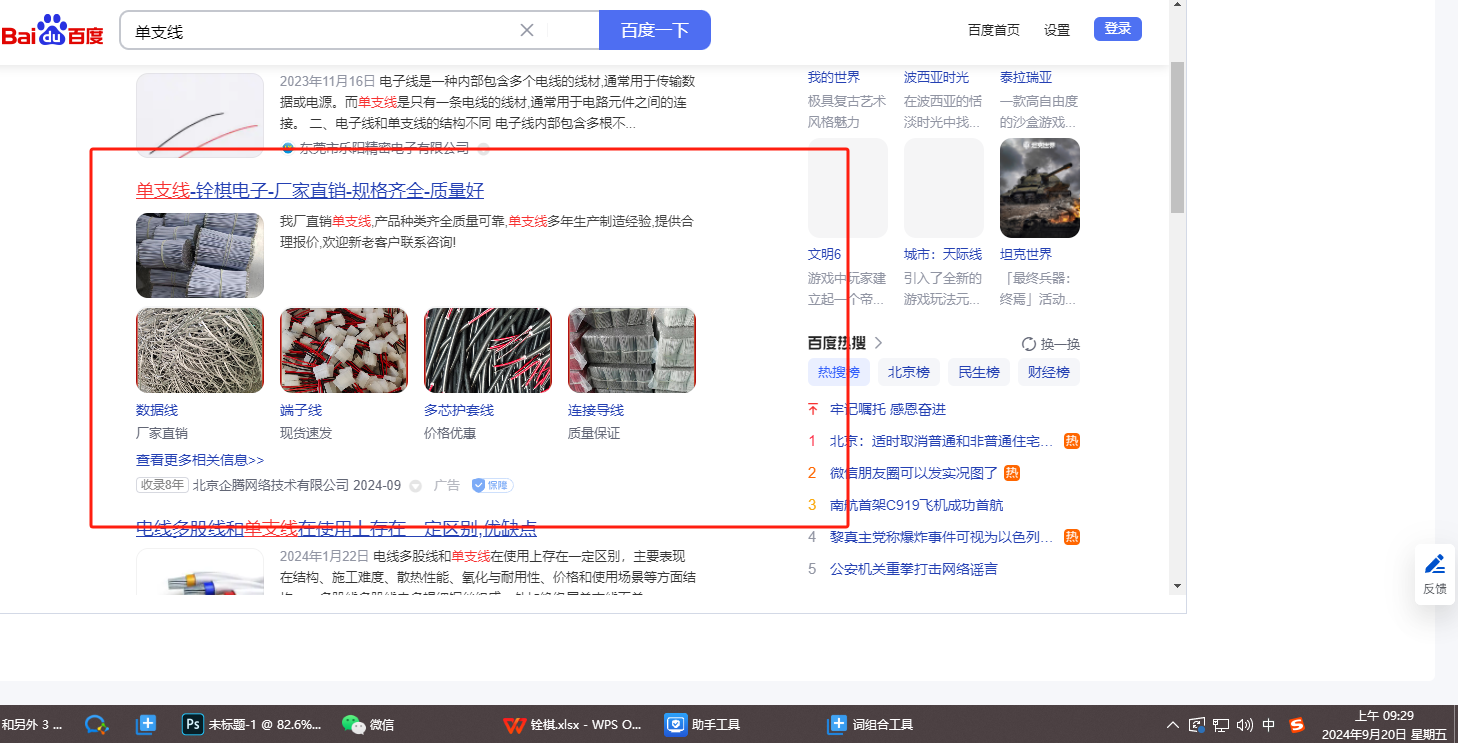Open 设置 in the top bar
1458x743 pixels.
[1057, 30]
